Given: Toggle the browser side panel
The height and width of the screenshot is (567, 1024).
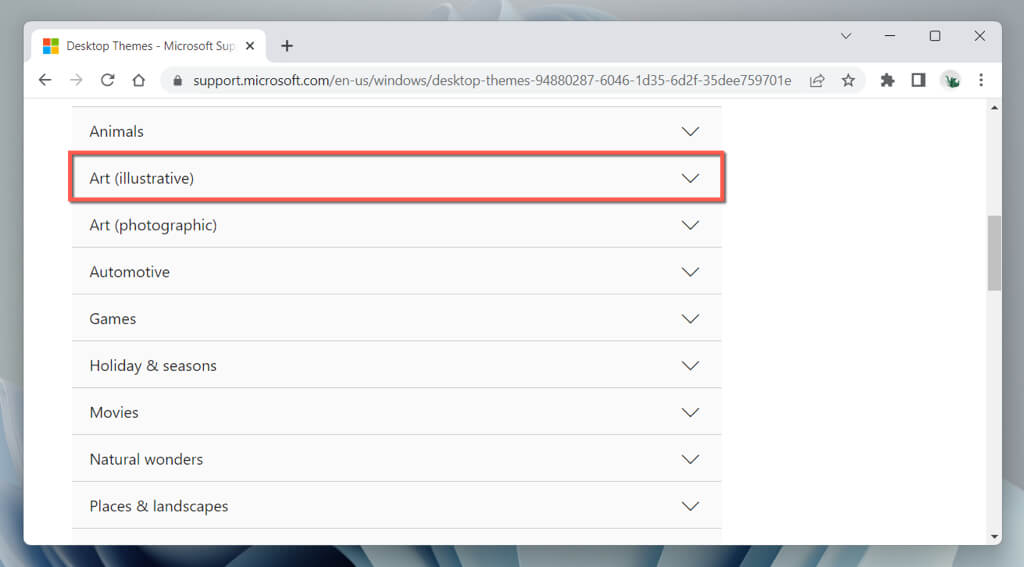Looking at the screenshot, I should click(918, 80).
